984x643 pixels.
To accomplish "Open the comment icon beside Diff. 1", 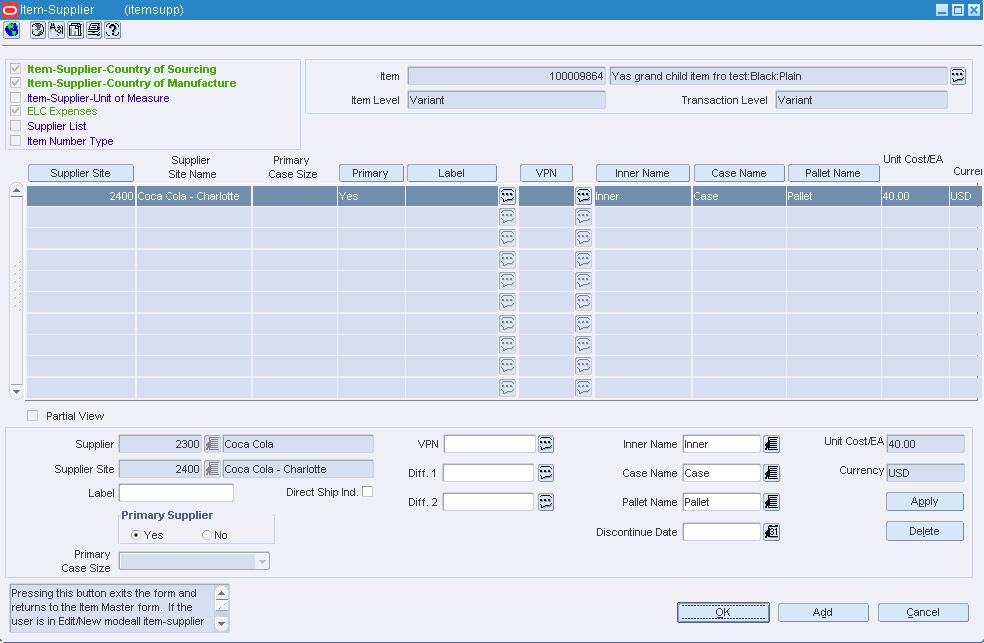I will (545, 473).
